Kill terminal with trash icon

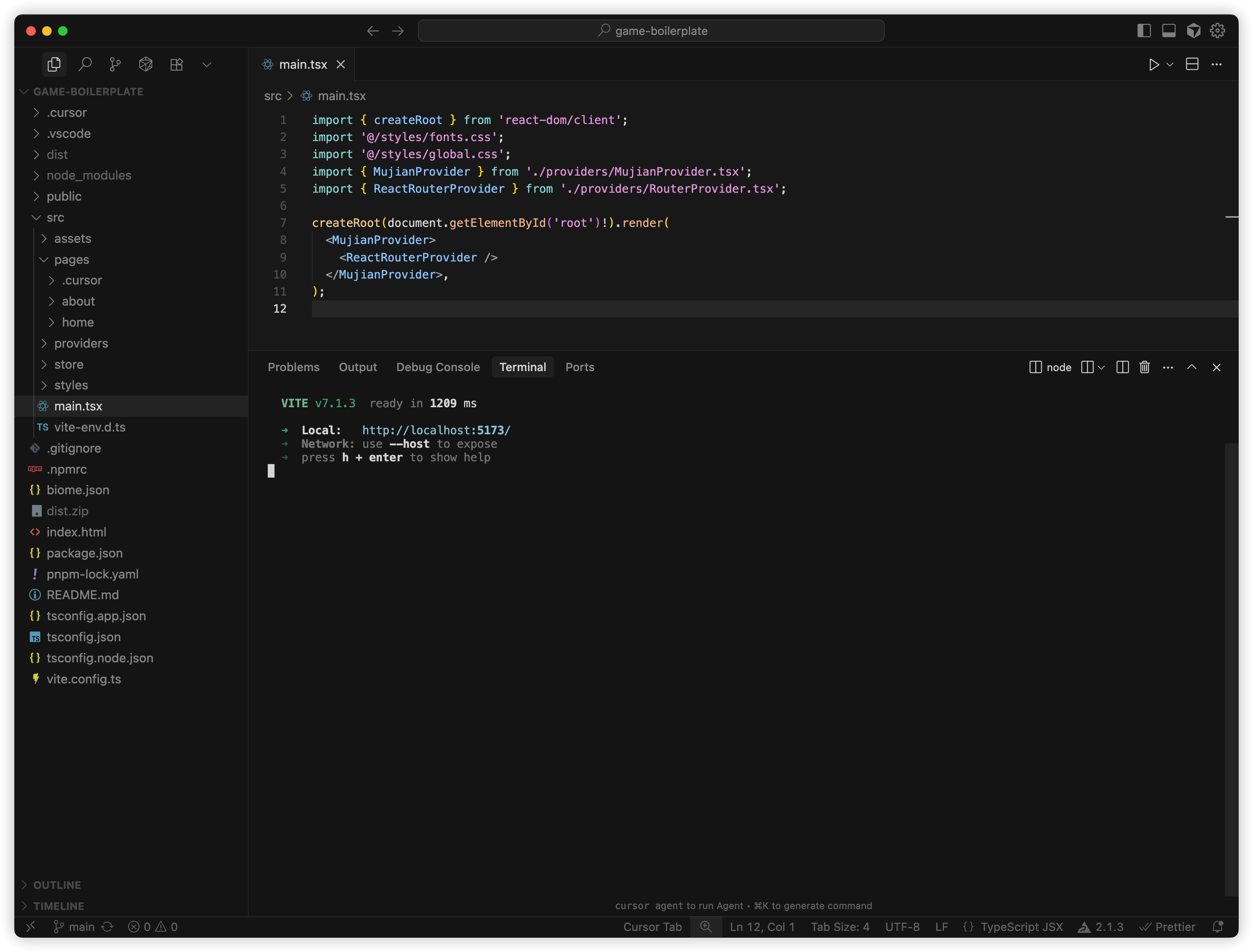click(1144, 367)
